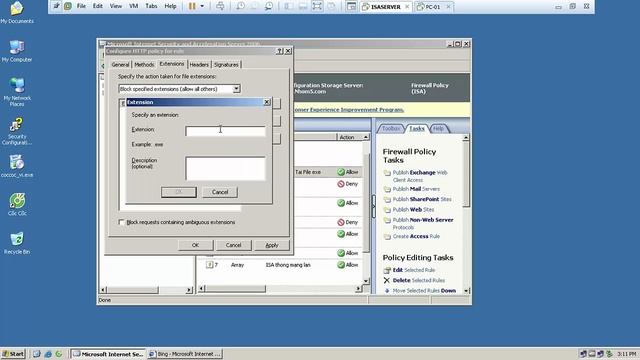Switch to the General tab

click(x=120, y=64)
